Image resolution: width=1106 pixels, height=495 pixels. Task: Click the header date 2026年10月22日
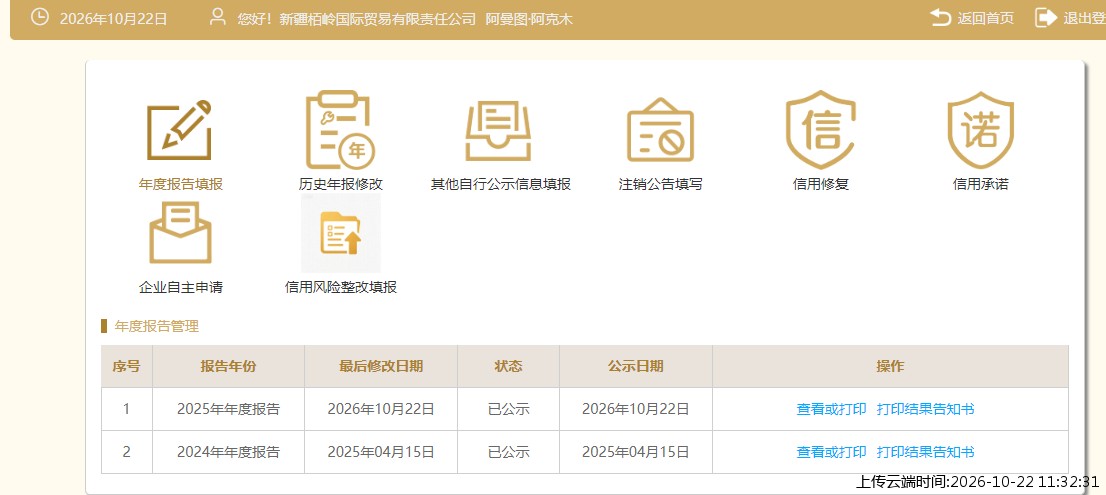click(x=114, y=19)
